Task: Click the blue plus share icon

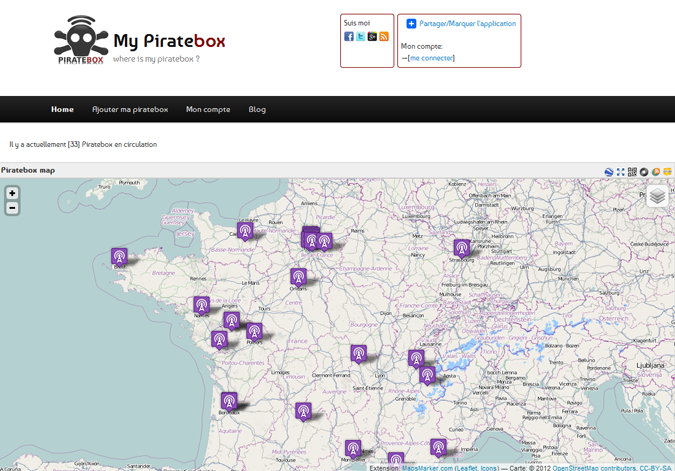Action: (x=411, y=23)
